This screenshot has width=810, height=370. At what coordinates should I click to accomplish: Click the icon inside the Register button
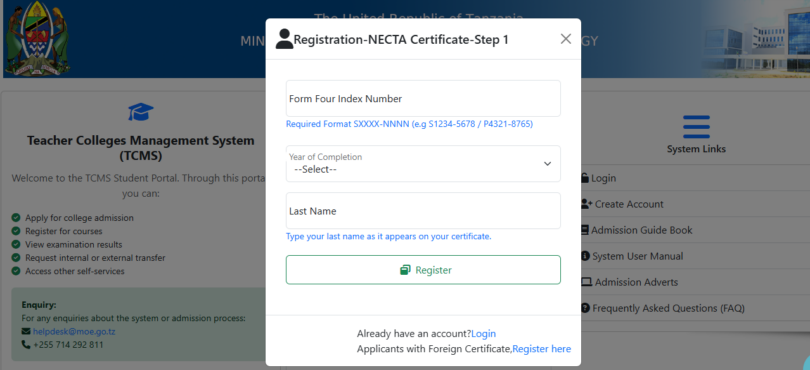point(405,270)
